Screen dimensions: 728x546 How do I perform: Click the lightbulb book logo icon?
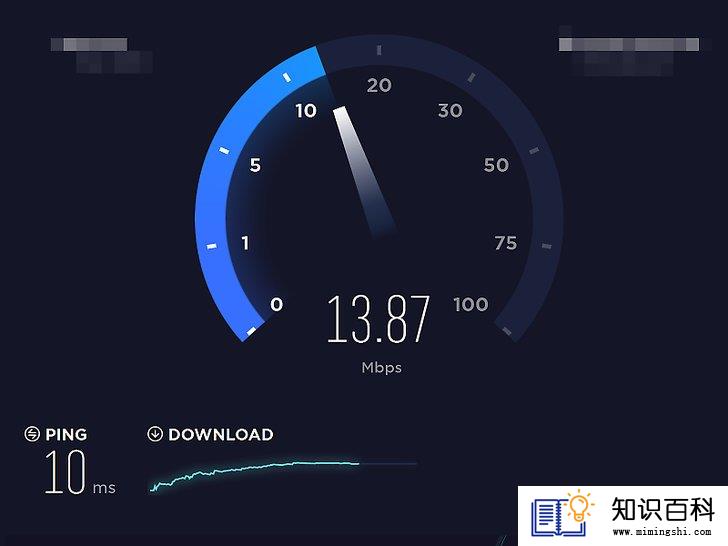point(563,513)
